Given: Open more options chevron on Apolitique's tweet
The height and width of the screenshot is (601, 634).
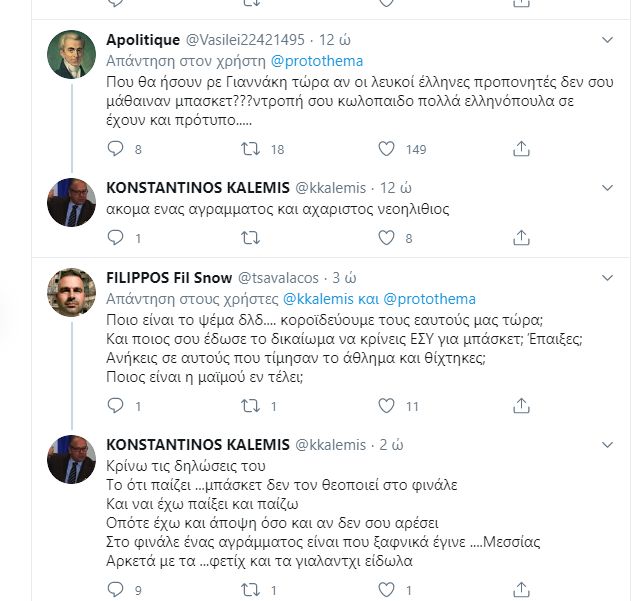Looking at the screenshot, I should (607, 40).
